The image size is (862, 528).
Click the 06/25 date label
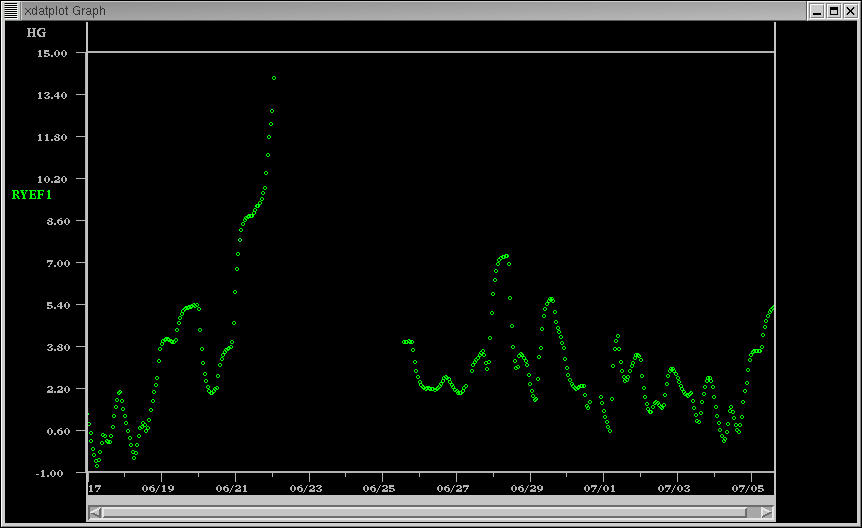[x=379, y=488]
